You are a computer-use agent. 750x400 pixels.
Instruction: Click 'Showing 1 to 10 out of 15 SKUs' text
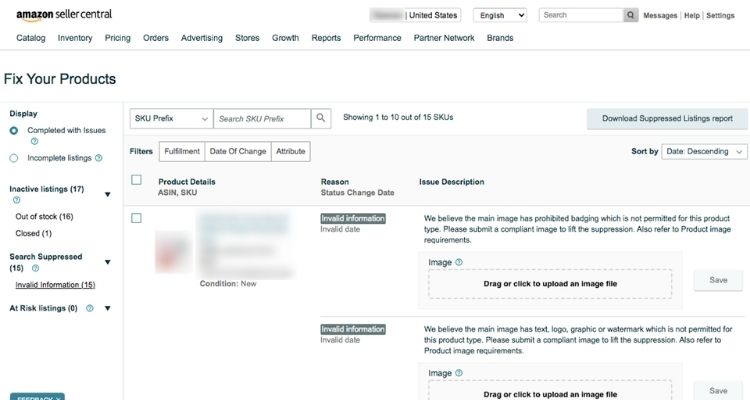pyautogui.click(x=398, y=117)
